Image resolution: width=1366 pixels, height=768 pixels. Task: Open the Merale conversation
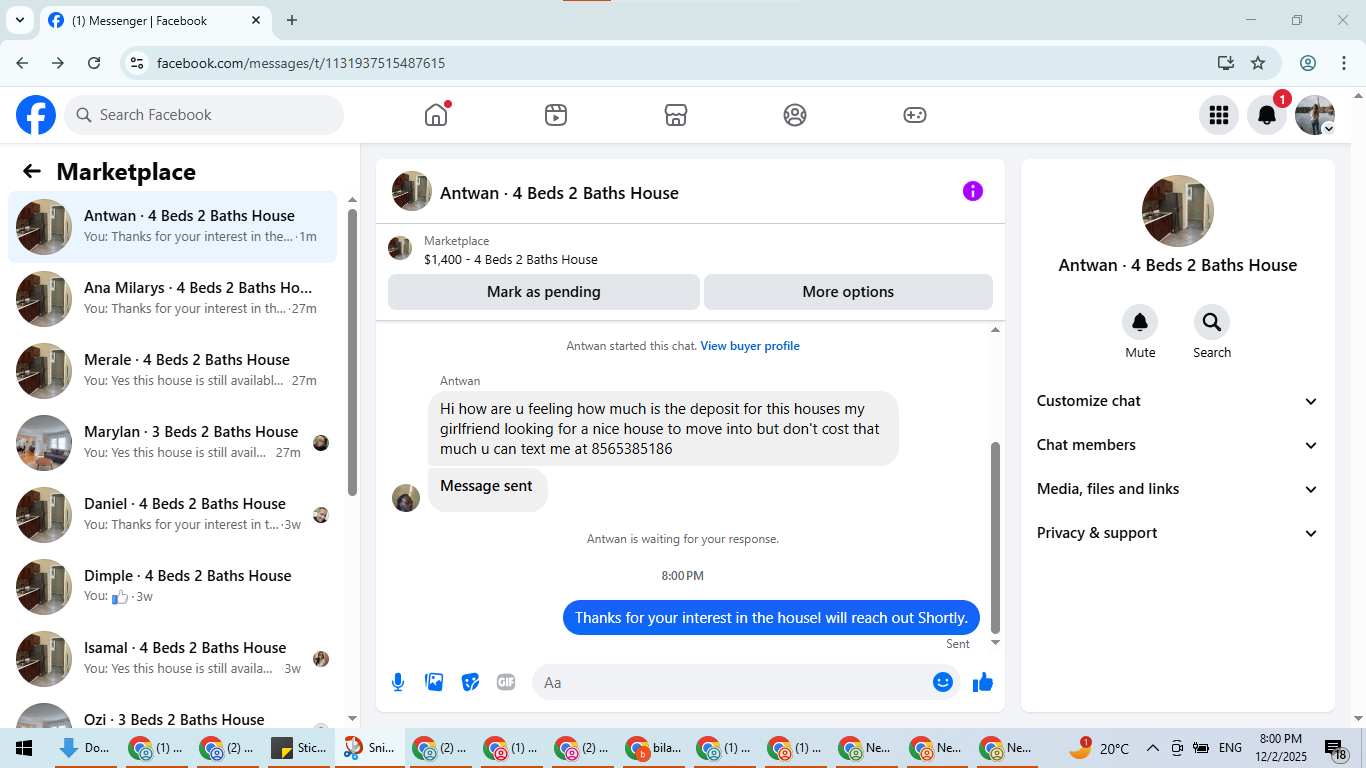click(x=173, y=371)
